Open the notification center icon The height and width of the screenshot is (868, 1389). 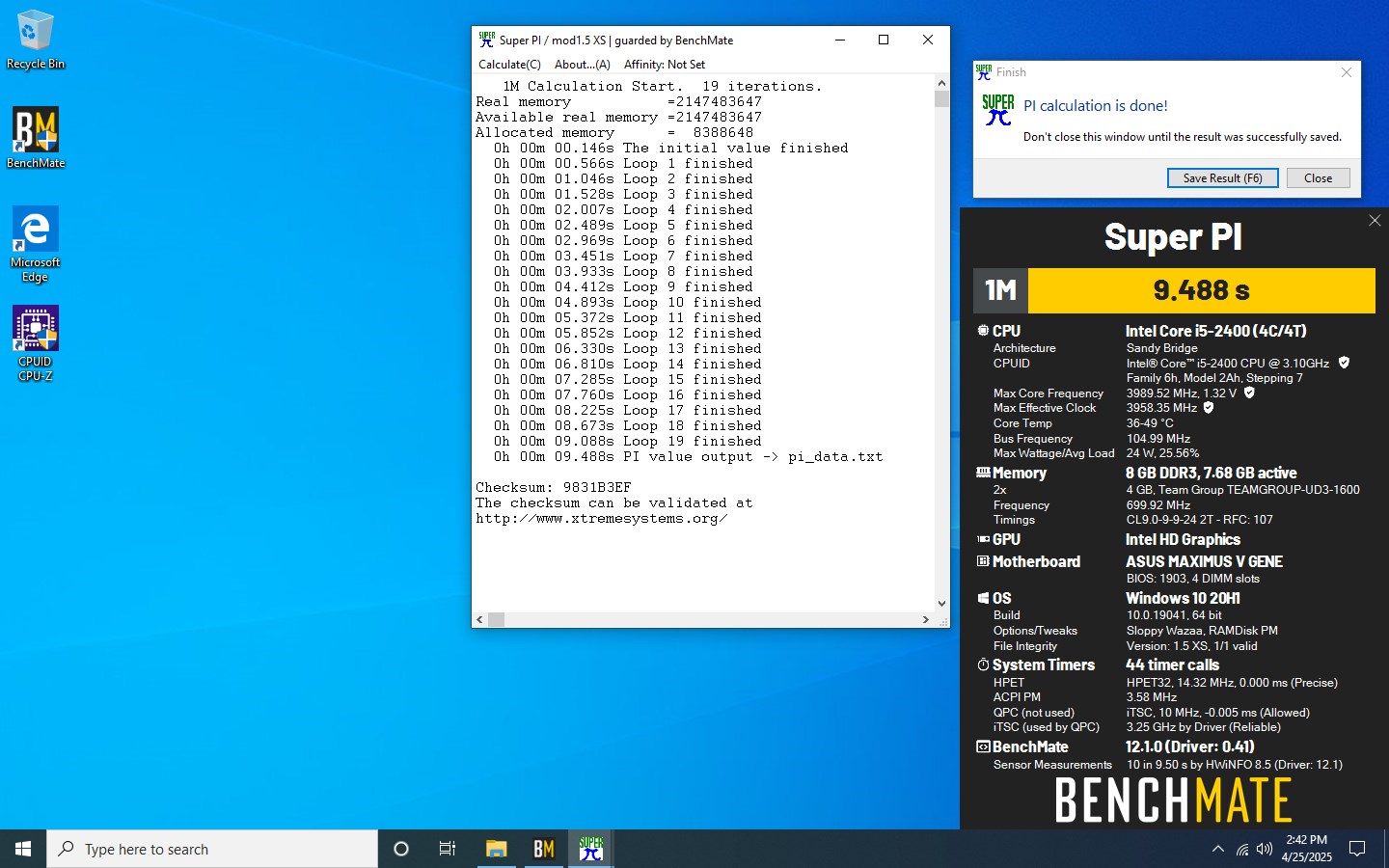[1357, 849]
